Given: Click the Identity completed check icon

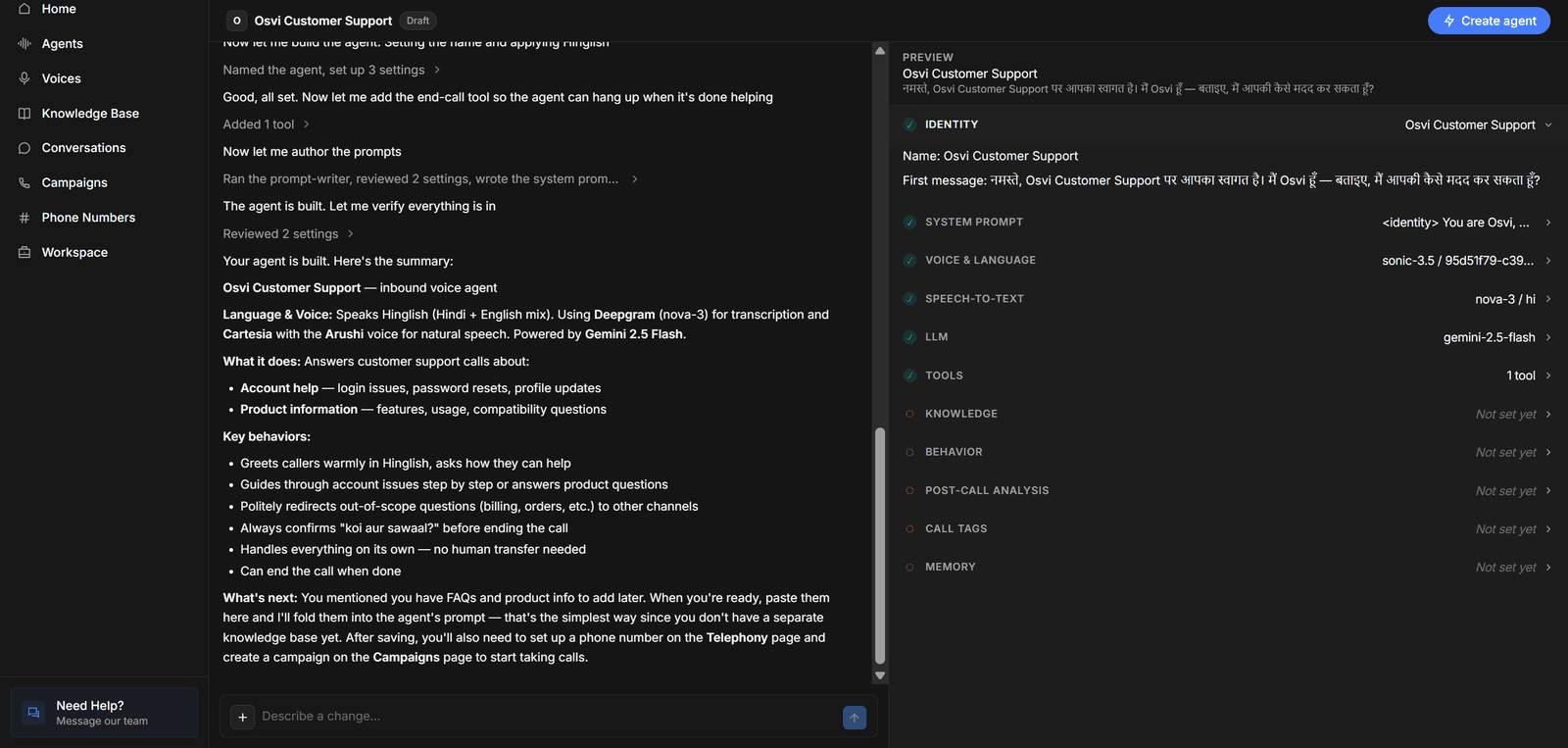Looking at the screenshot, I should point(909,125).
